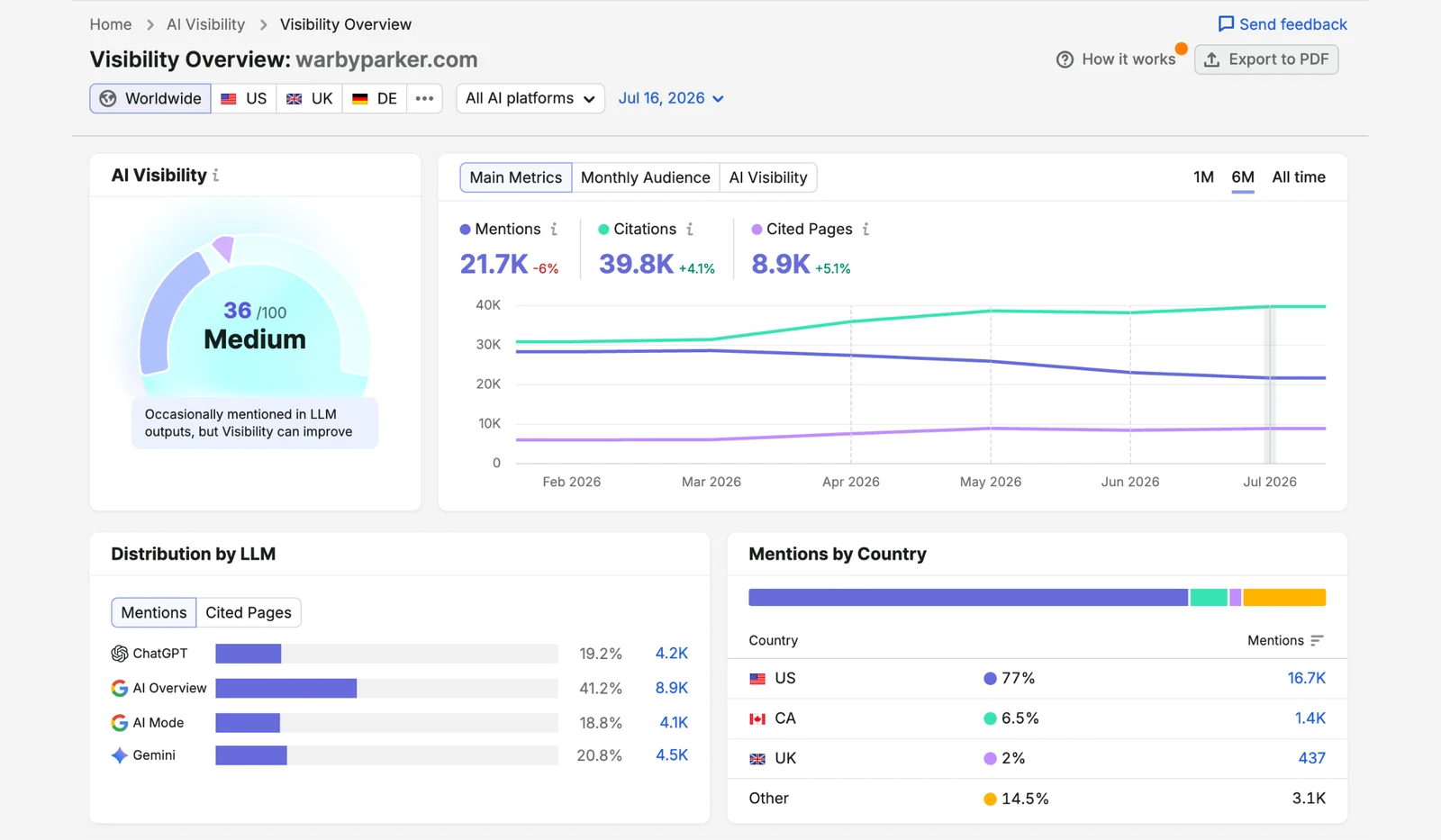The width and height of the screenshot is (1441, 840).
Task: Click the Google icon beside AI Overview
Action: pyautogui.click(x=119, y=688)
